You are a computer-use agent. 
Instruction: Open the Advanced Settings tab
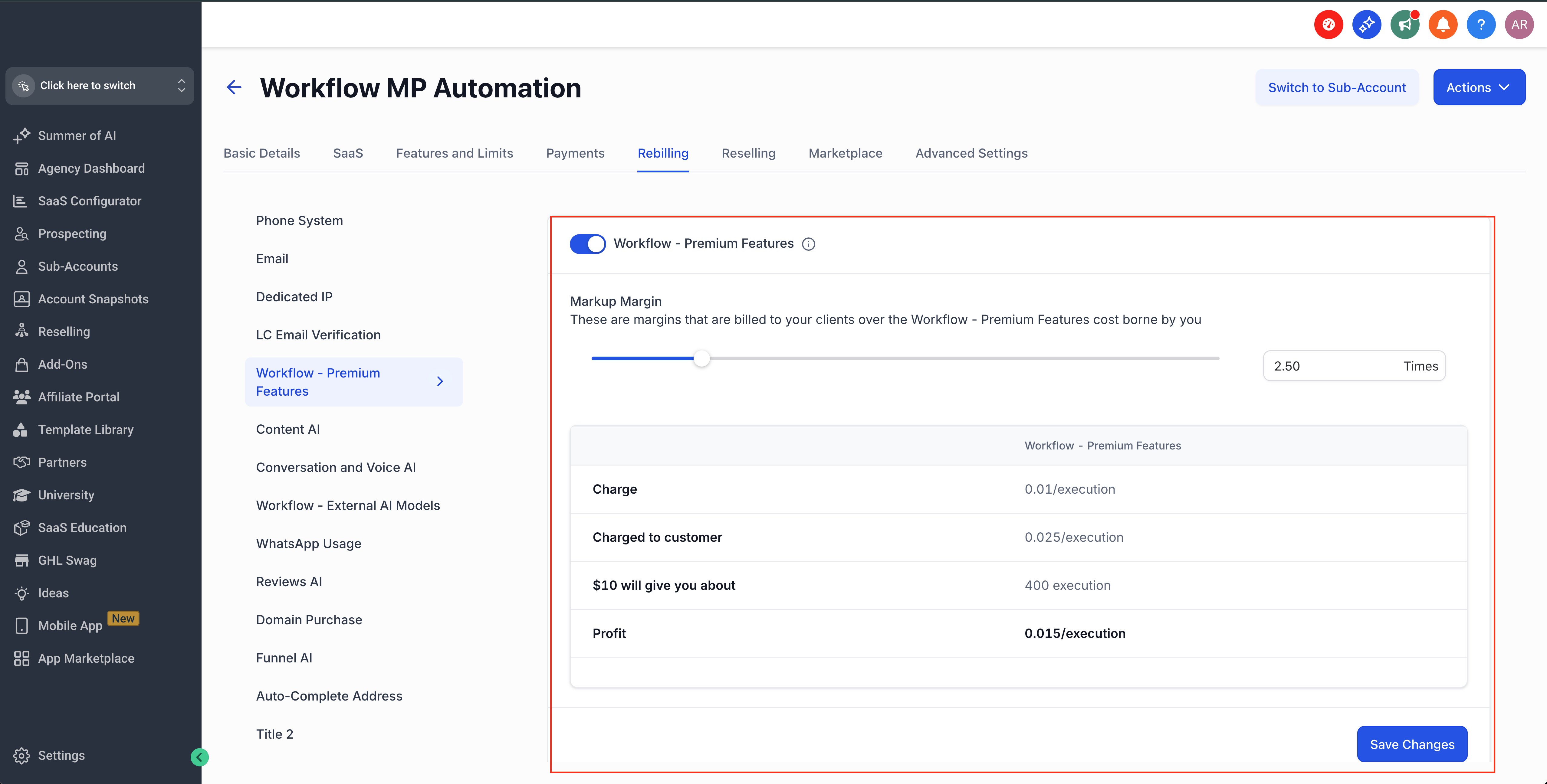click(x=971, y=153)
